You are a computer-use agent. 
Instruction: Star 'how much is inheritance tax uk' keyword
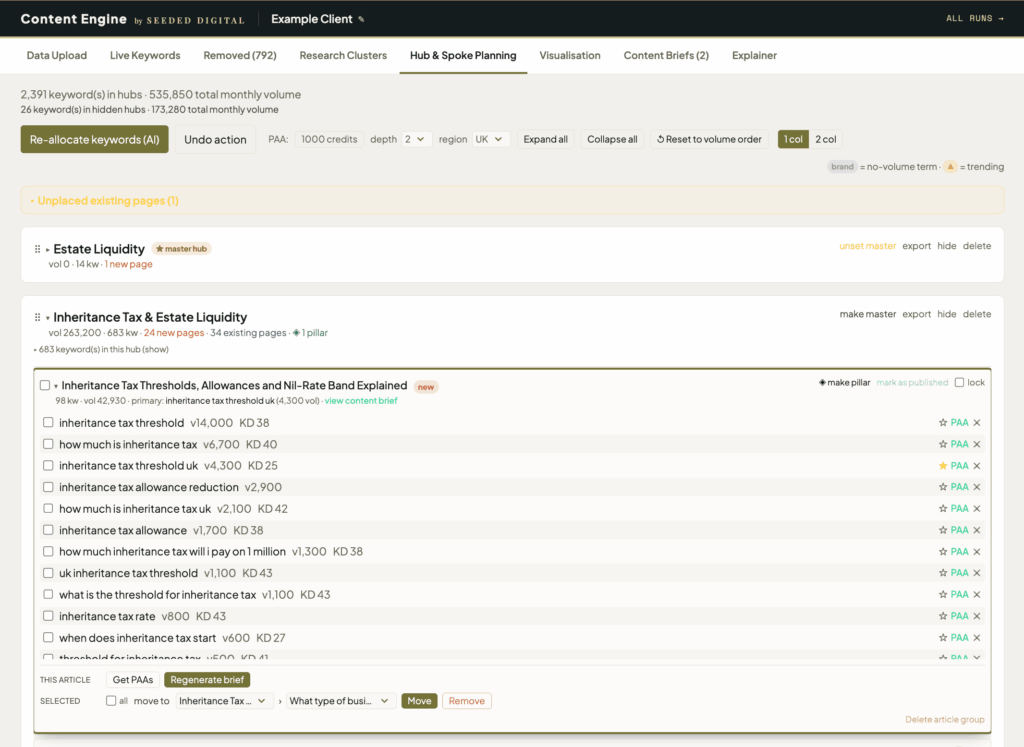(942, 509)
